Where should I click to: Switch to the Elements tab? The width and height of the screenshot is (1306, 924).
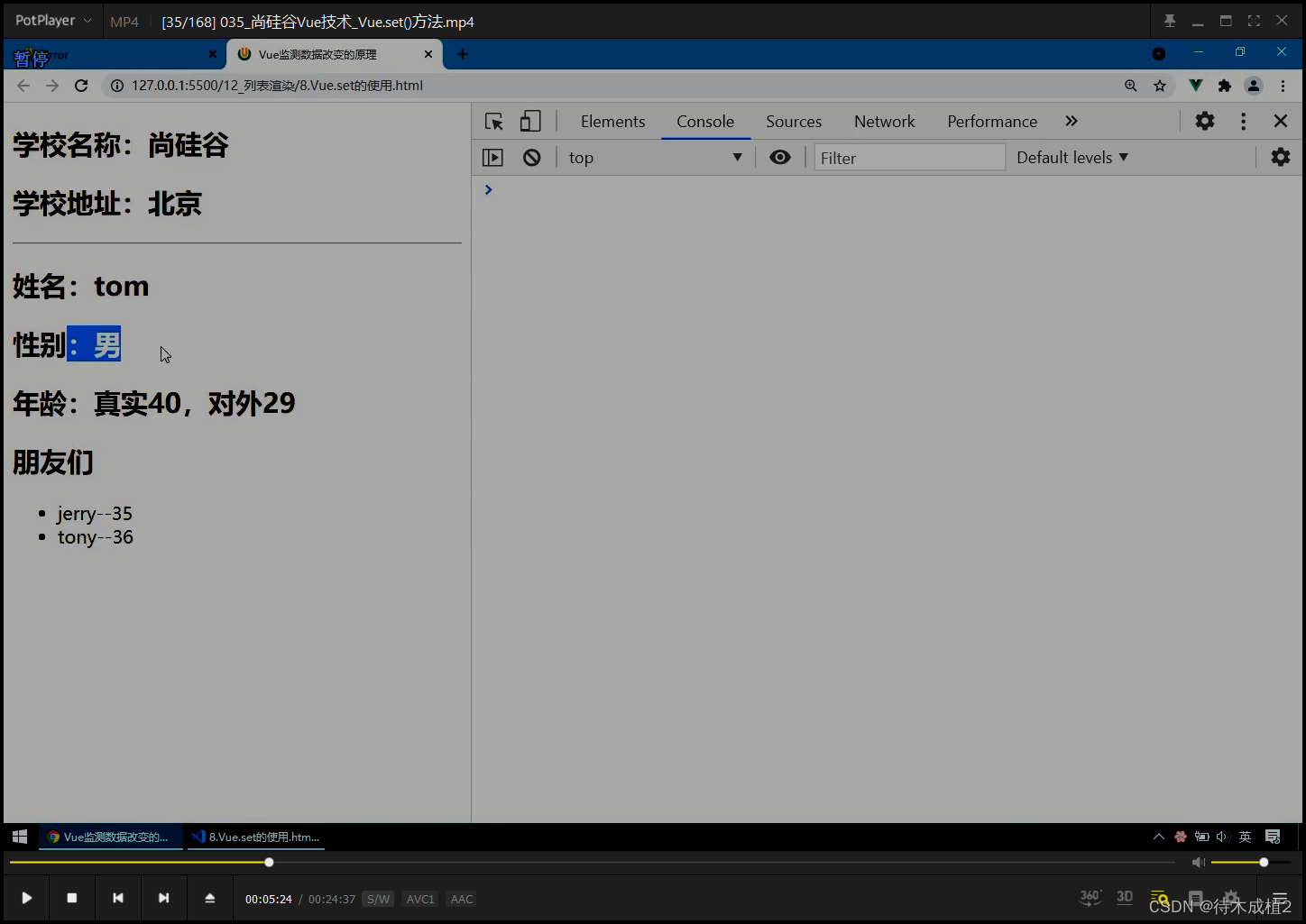pos(613,122)
